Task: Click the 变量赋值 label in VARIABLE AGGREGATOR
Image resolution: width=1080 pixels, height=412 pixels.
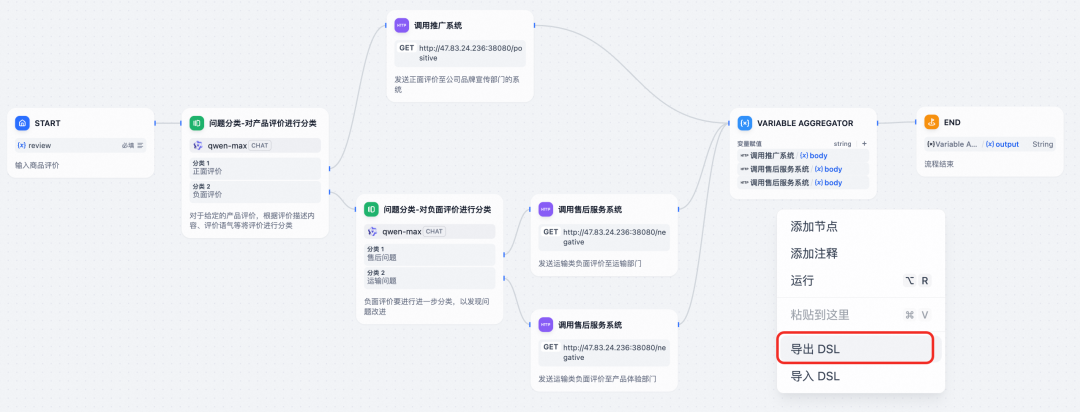Action: pyautogui.click(x=749, y=144)
